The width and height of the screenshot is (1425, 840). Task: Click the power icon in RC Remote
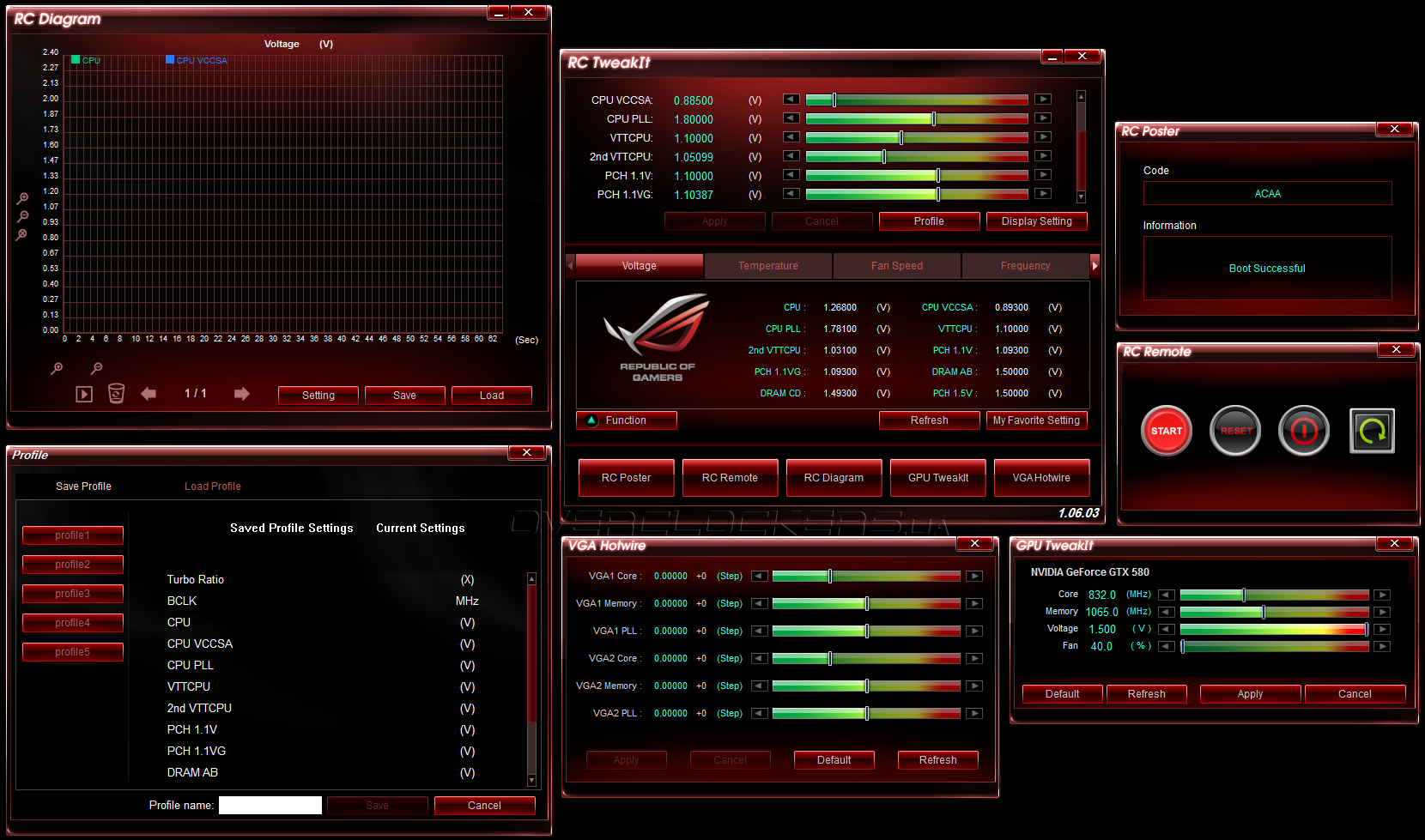coord(1304,431)
